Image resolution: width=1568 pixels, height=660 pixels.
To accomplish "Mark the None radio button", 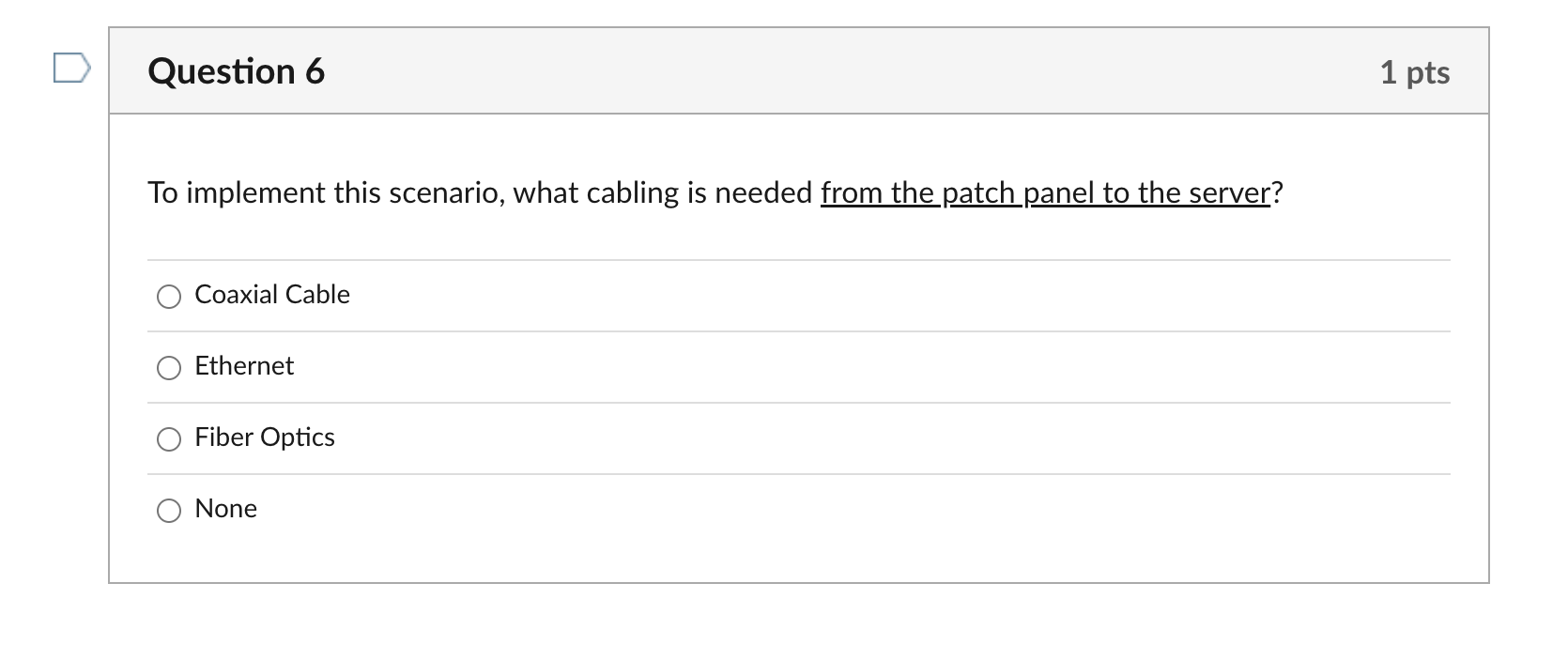I will tap(169, 511).
